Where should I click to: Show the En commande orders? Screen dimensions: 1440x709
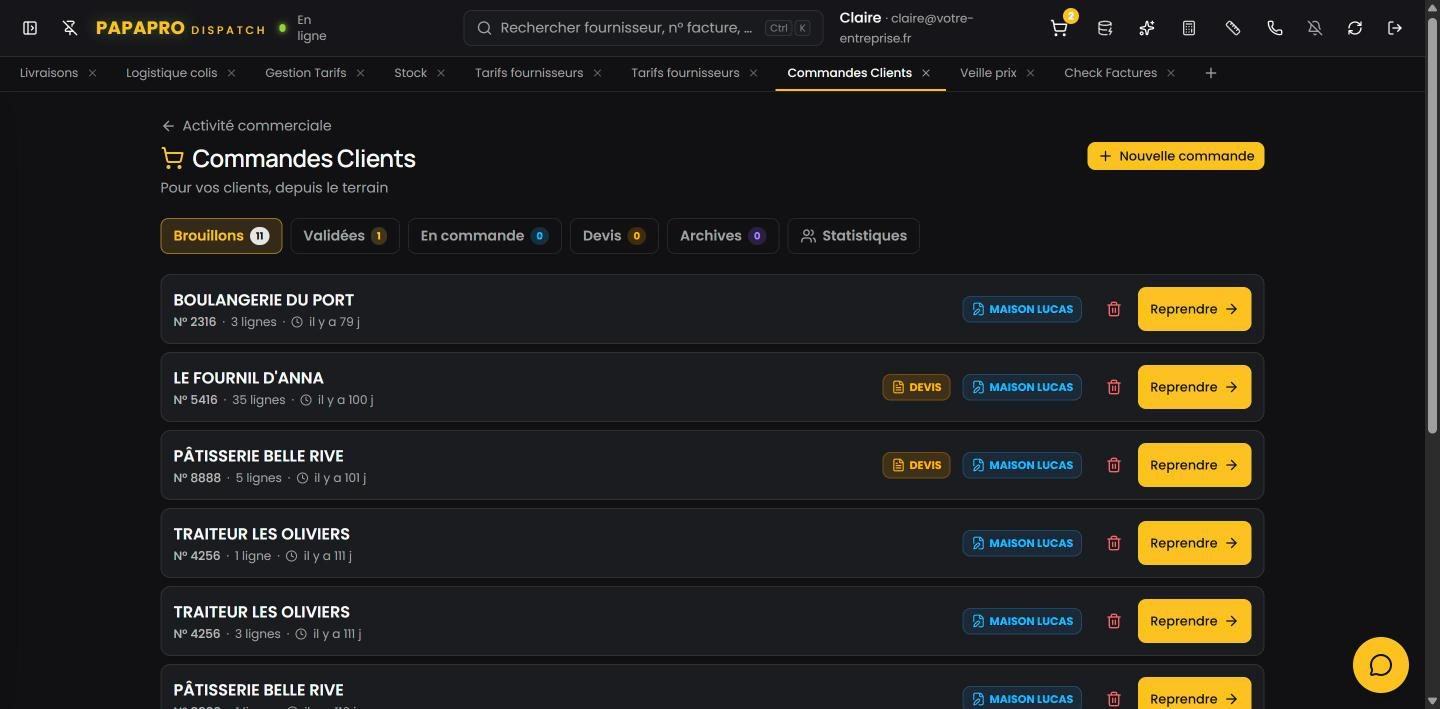[484, 236]
